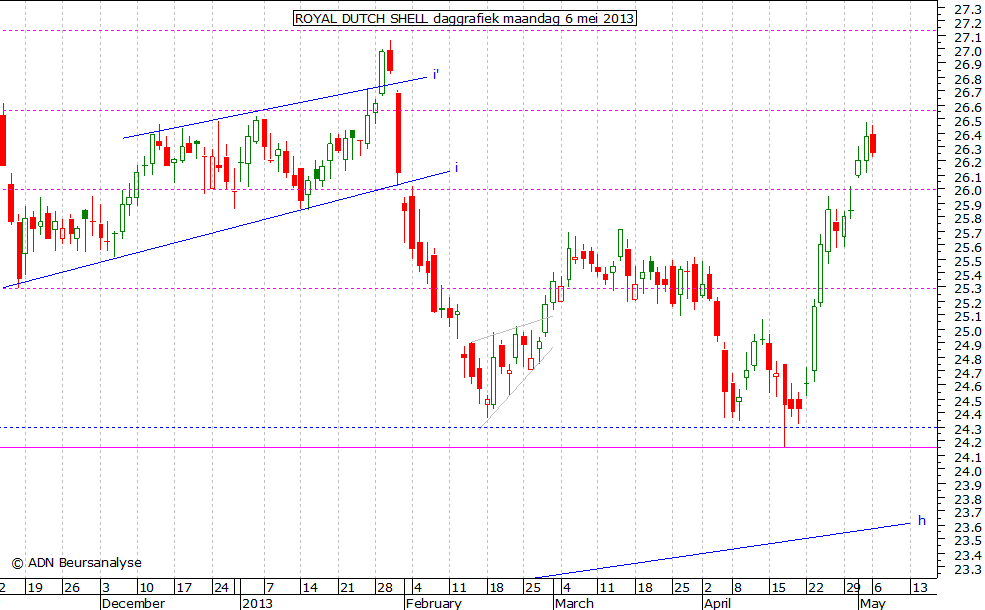Click the 22 date label in April
The image size is (985, 610).
[x=815, y=588]
